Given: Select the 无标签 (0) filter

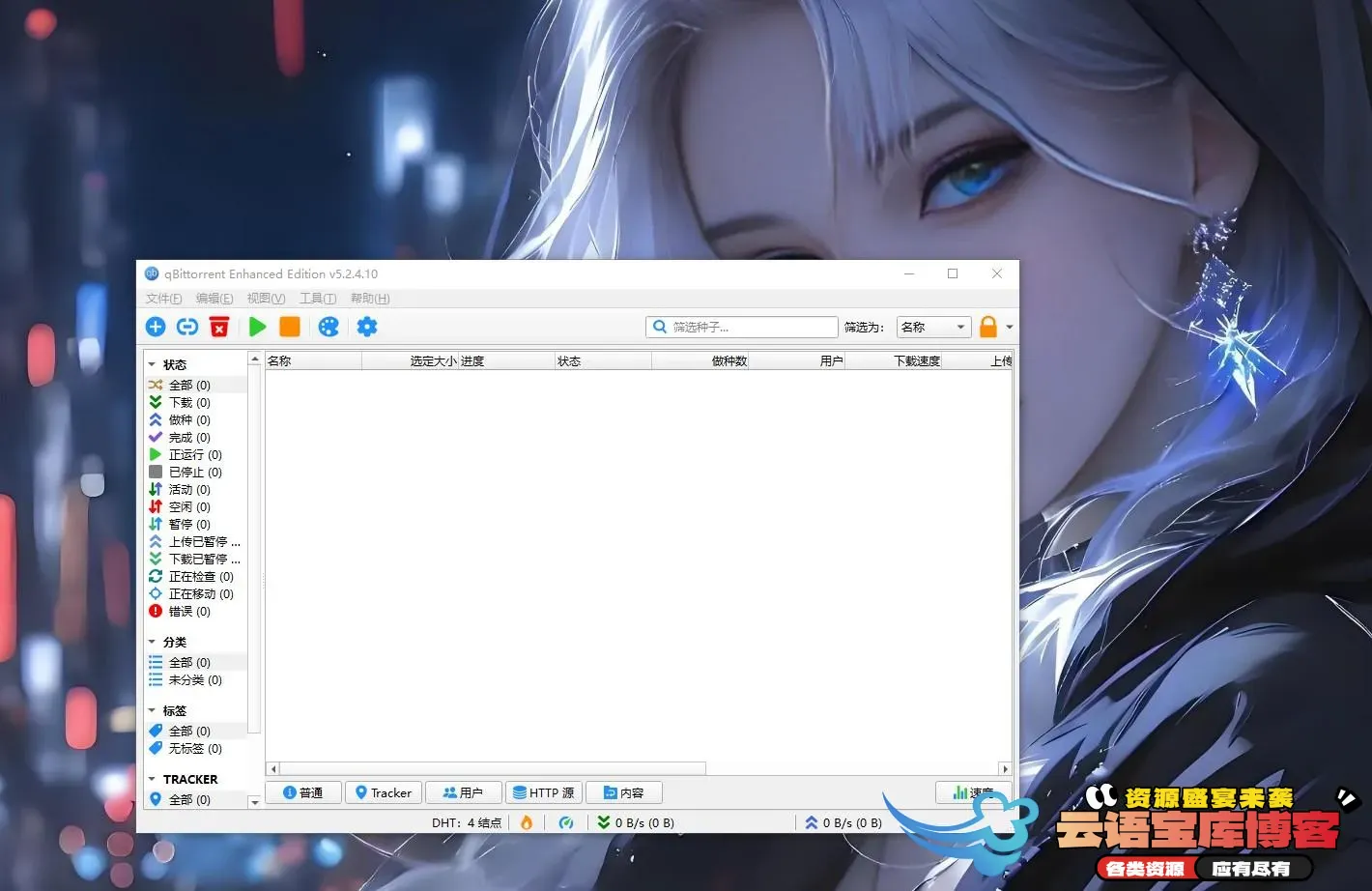Looking at the screenshot, I should click(x=196, y=748).
